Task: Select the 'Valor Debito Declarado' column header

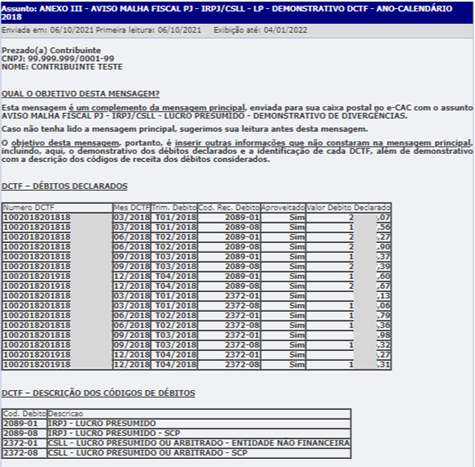Action: 348,208
